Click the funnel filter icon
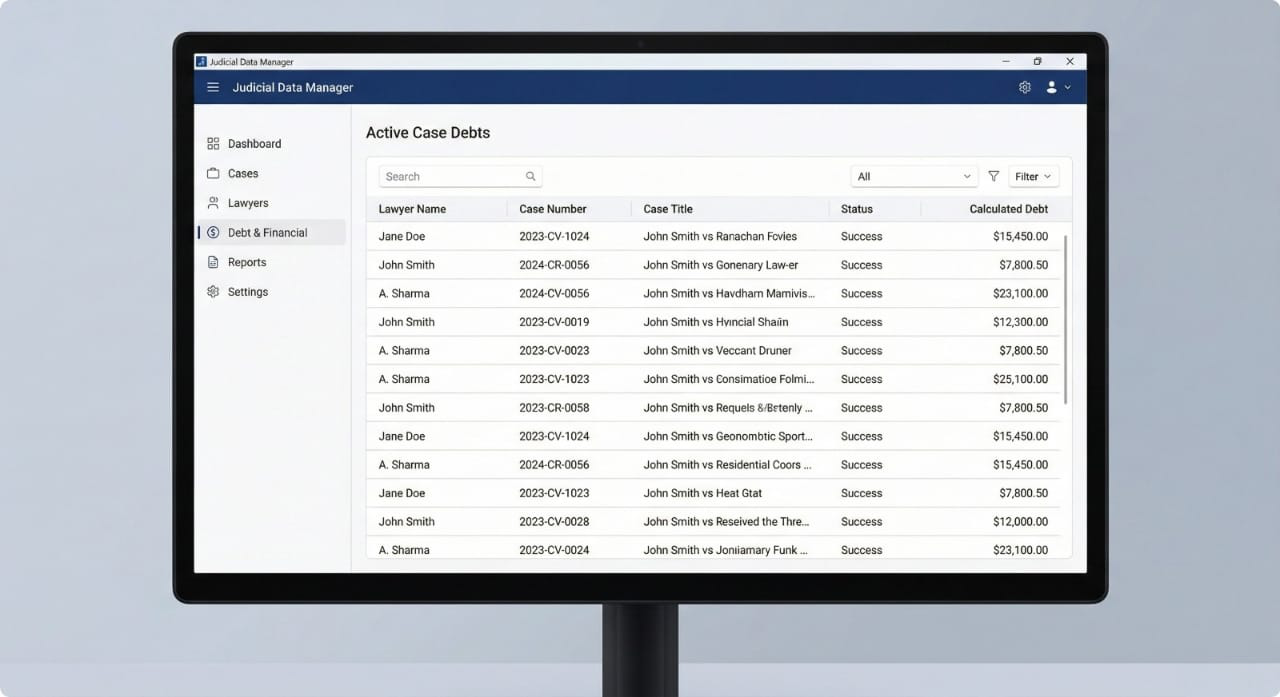 coord(993,176)
